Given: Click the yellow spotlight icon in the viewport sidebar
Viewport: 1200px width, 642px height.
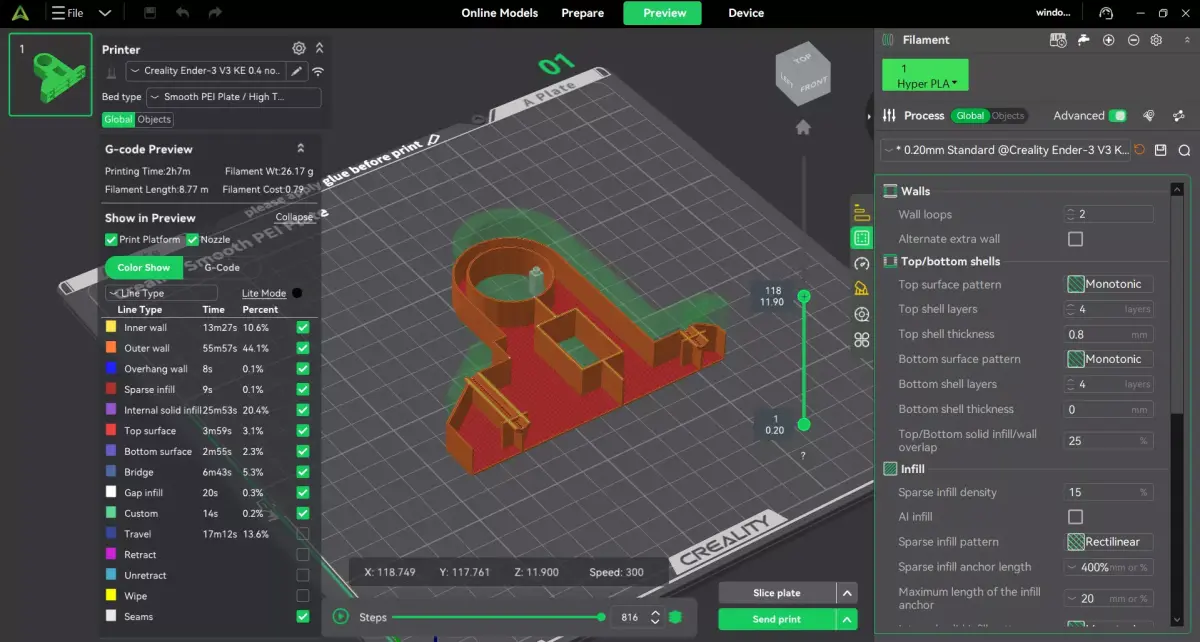Looking at the screenshot, I should 861,288.
